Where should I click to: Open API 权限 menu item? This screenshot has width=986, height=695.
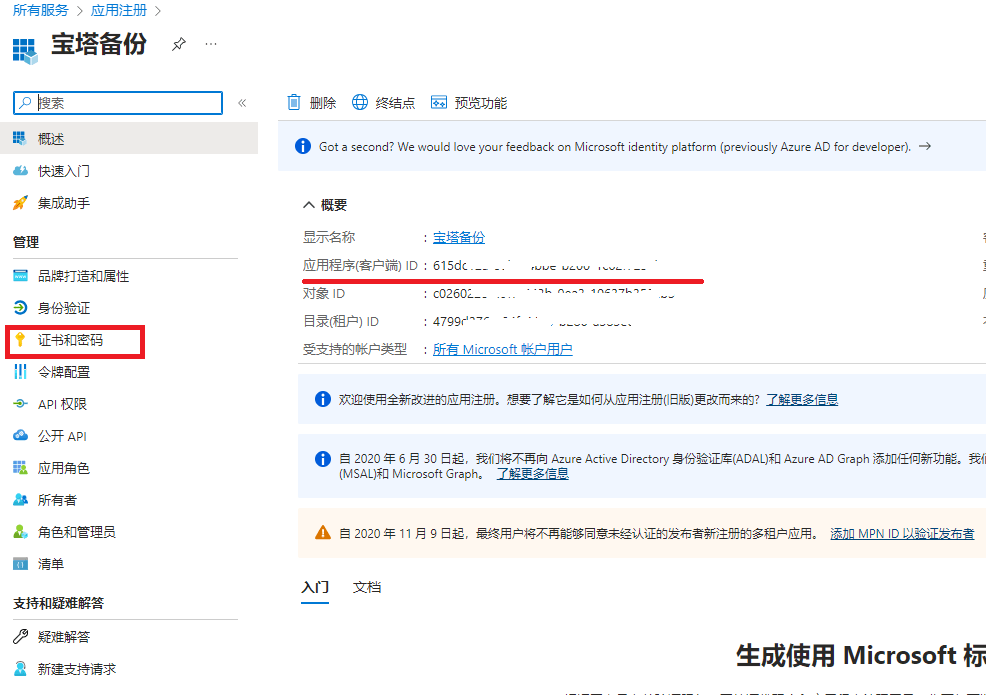(62, 404)
